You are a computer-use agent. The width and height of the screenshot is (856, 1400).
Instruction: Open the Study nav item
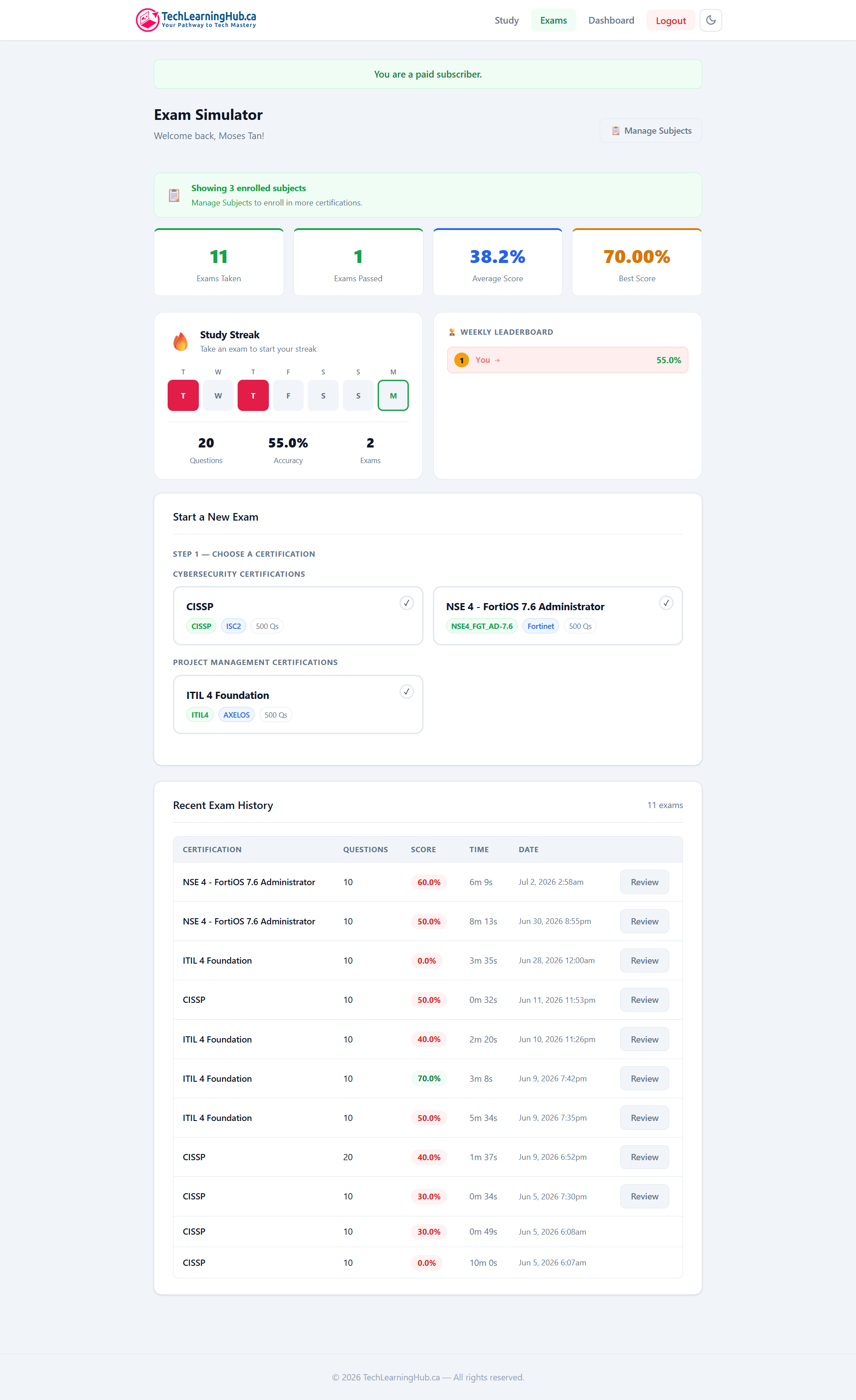coord(506,21)
